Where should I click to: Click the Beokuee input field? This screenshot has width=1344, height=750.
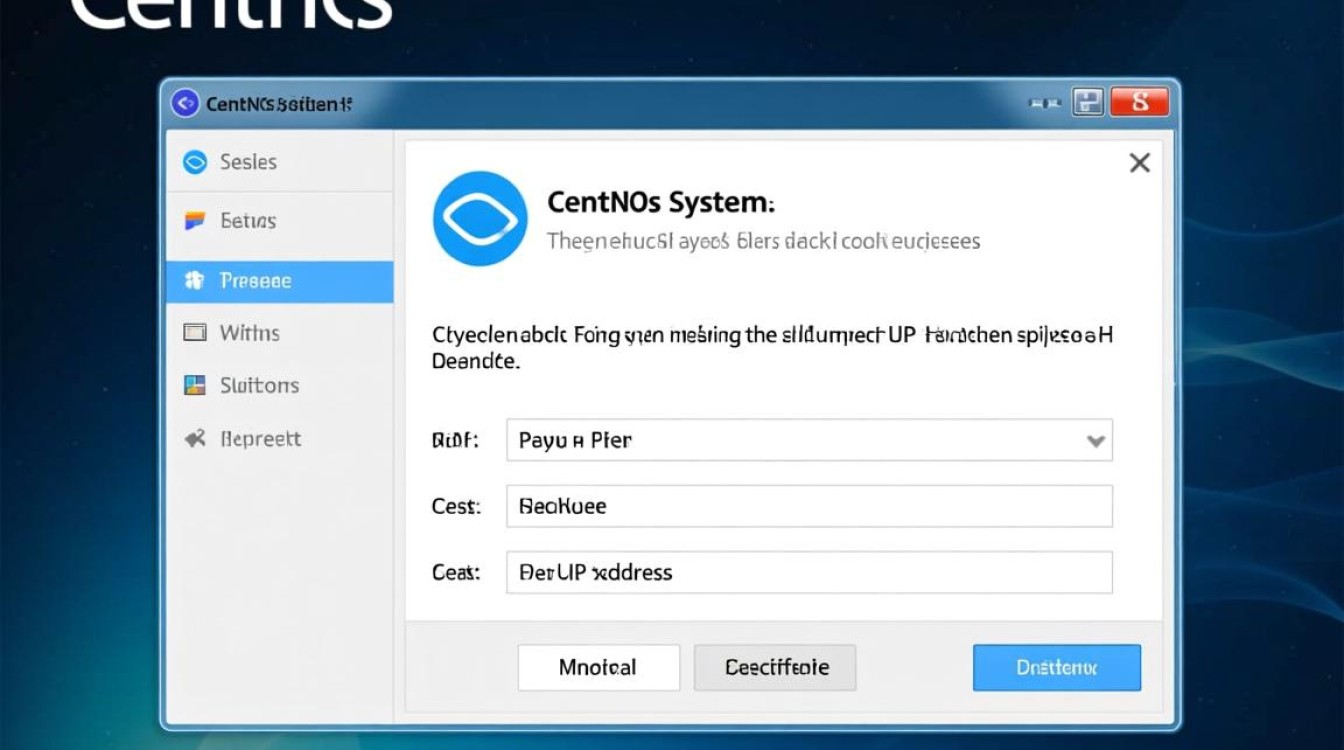pyautogui.click(x=809, y=506)
